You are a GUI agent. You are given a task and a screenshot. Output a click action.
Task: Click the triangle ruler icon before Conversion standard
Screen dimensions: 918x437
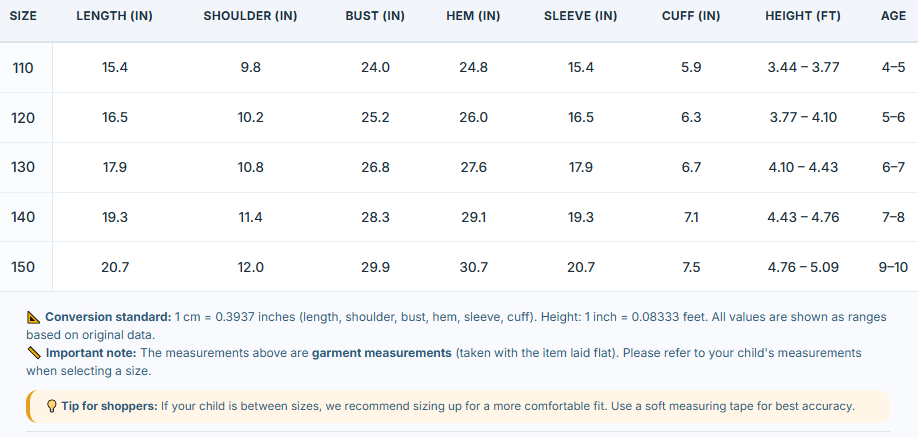(x=33, y=317)
